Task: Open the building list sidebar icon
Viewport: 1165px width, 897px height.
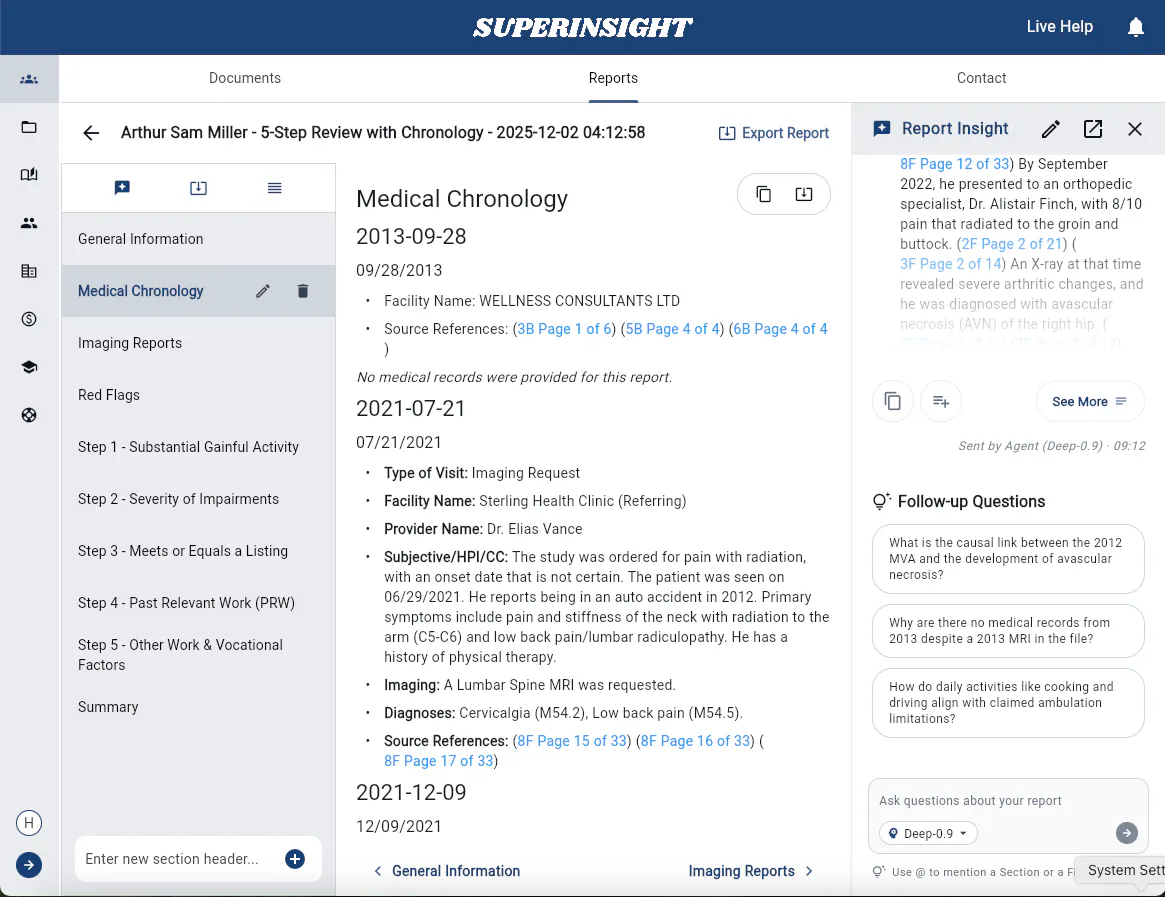Action: point(29,271)
